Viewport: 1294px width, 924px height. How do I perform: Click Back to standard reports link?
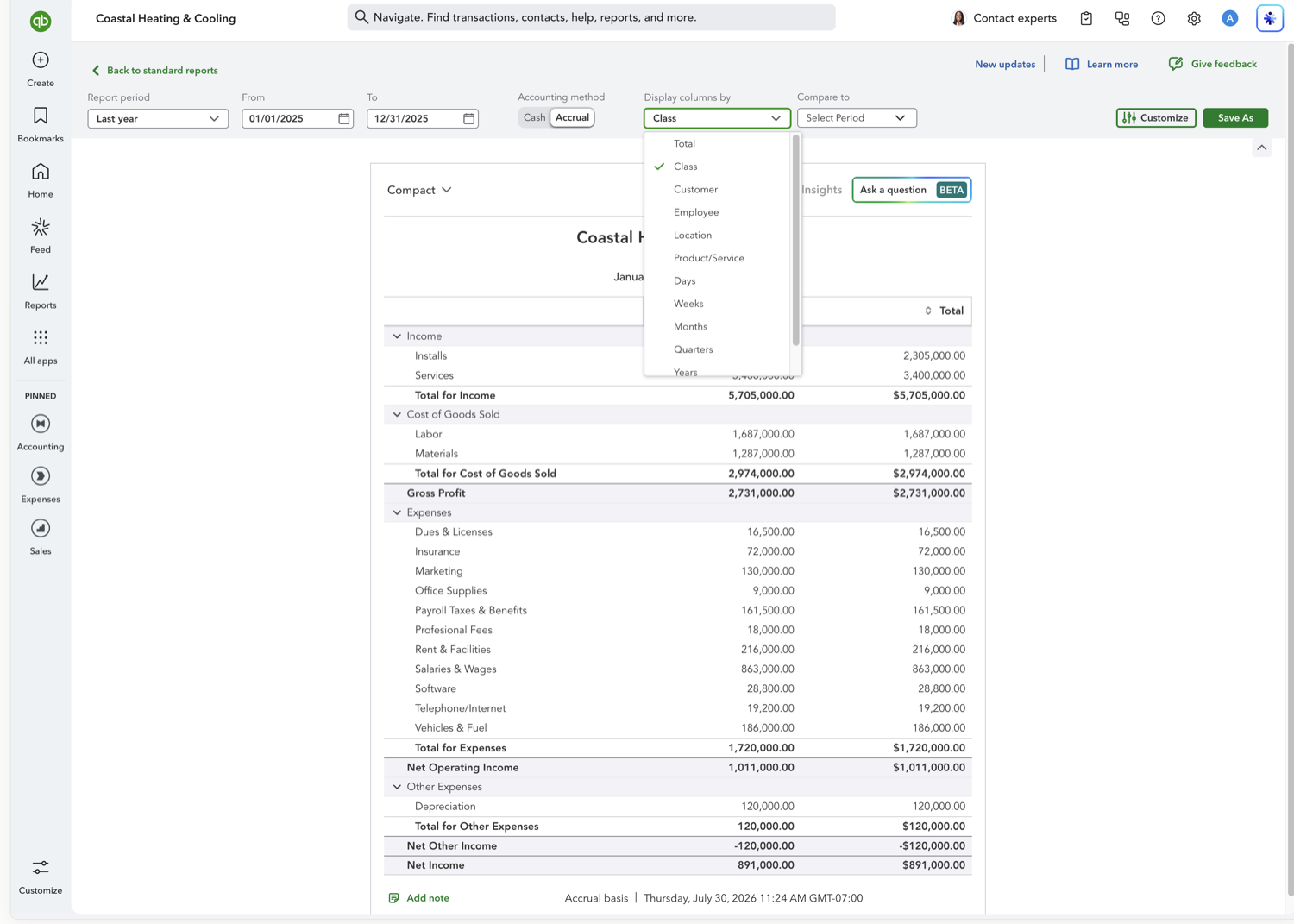pos(155,71)
